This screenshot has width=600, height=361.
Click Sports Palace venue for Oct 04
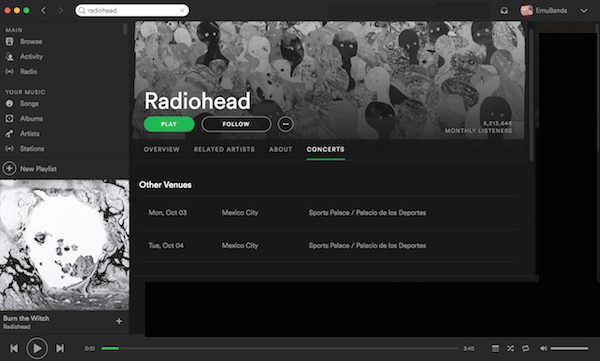tap(367, 245)
